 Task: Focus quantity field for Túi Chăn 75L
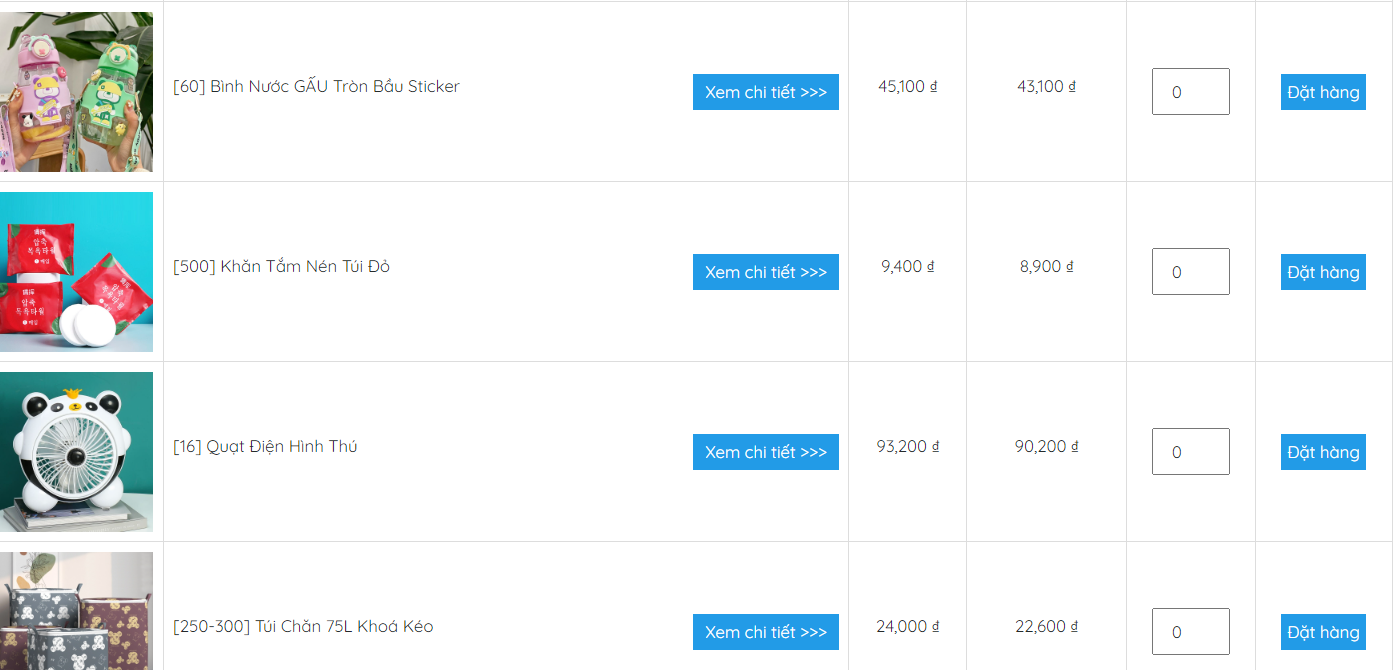(x=1191, y=632)
